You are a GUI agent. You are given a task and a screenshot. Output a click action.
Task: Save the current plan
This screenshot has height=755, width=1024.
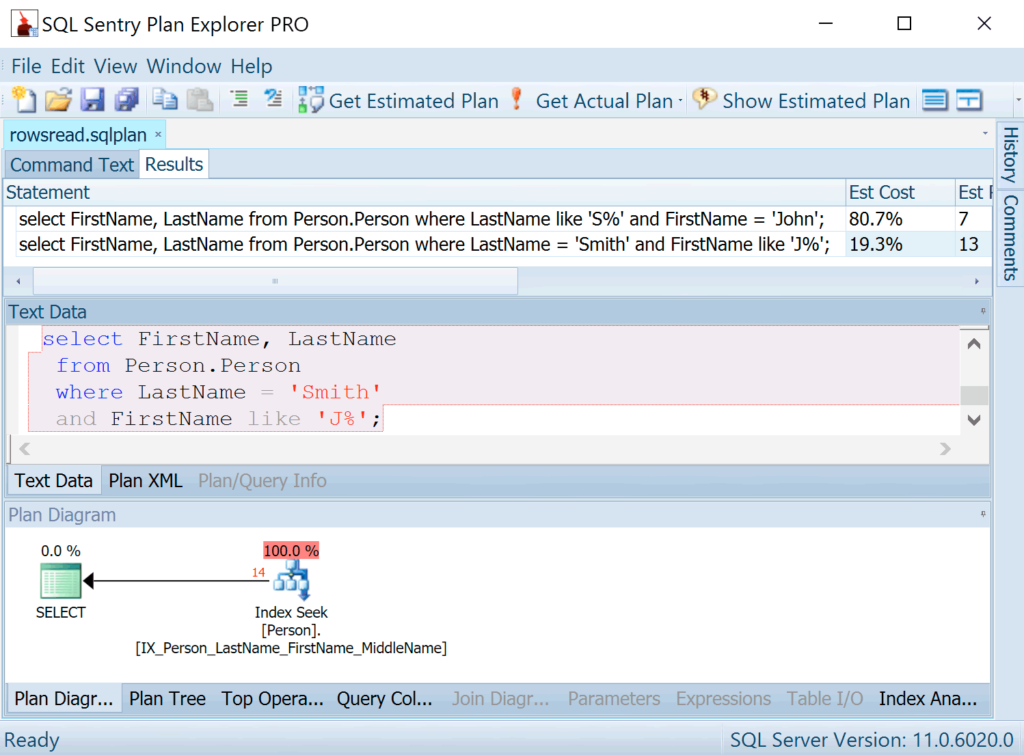click(92, 100)
